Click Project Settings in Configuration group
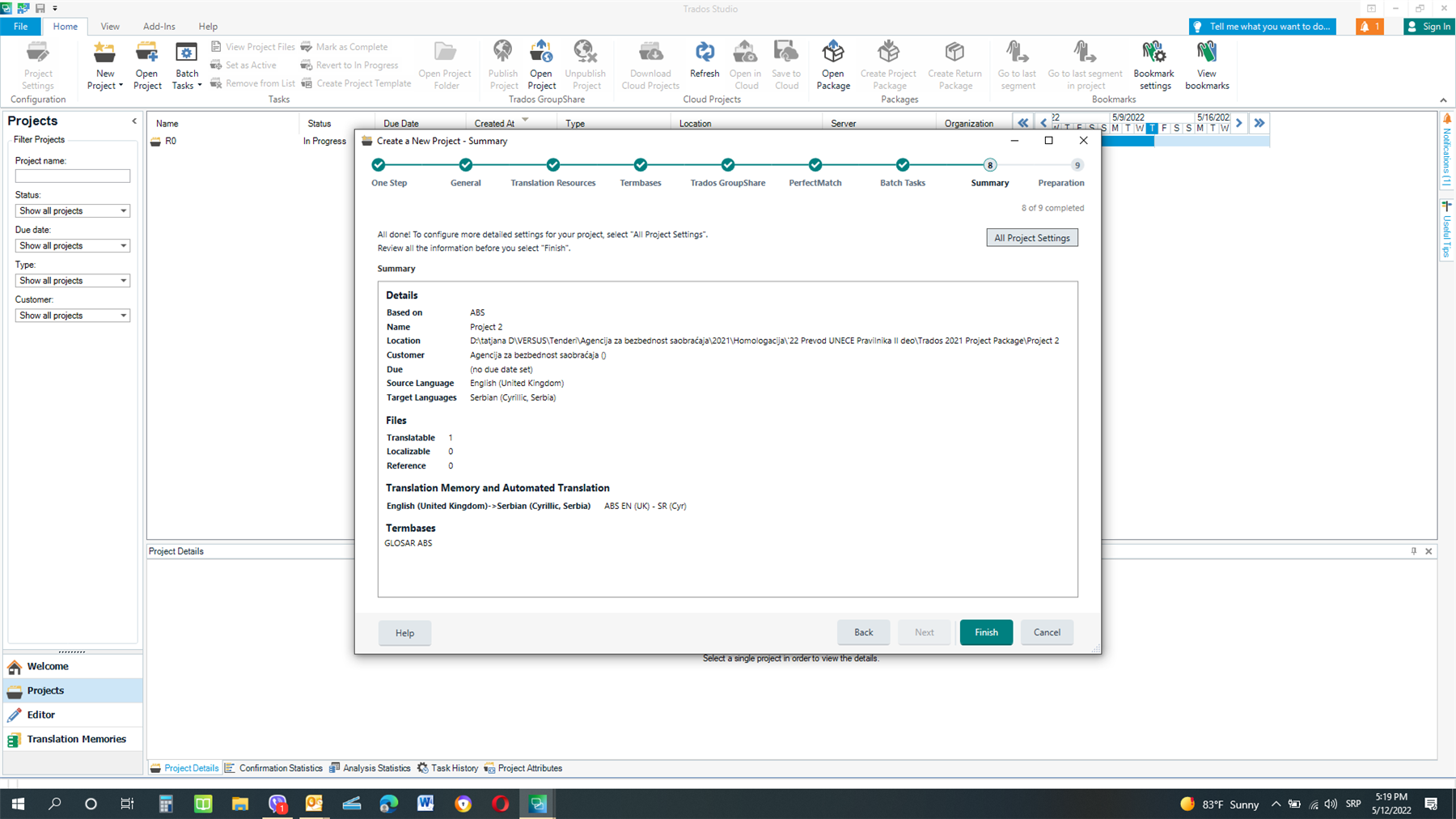1456x819 pixels. (x=38, y=65)
